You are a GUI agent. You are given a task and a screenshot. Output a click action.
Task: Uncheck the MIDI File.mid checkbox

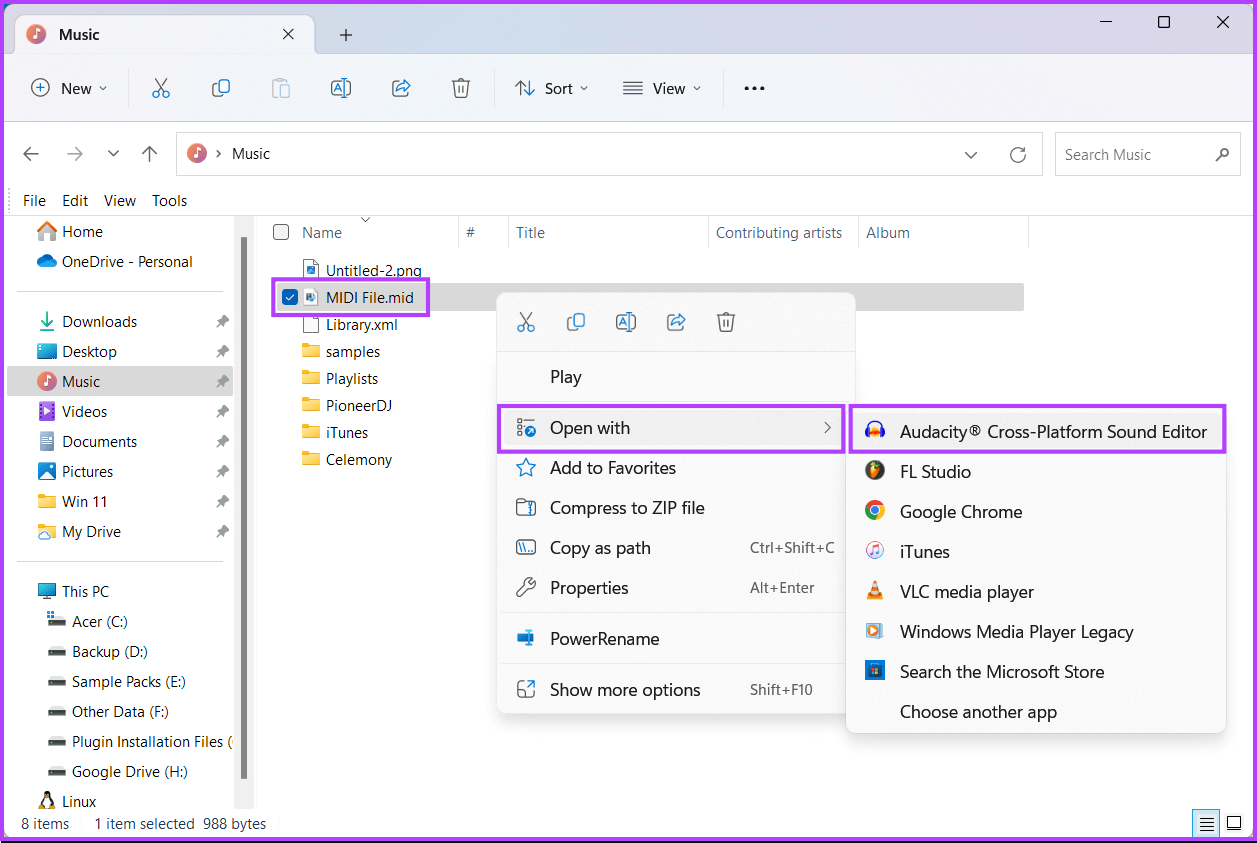tap(290, 297)
